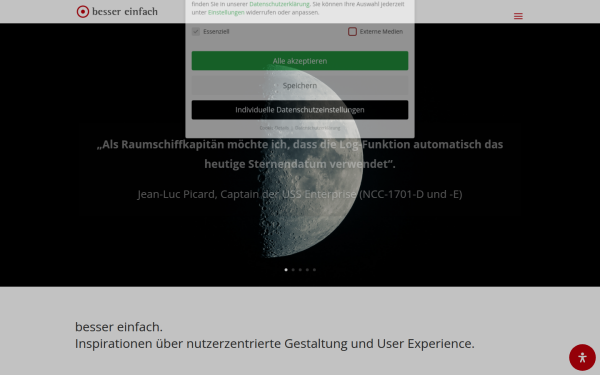Open the green Einstellungen link
Screen dimensions: 600x375
point(226,12)
